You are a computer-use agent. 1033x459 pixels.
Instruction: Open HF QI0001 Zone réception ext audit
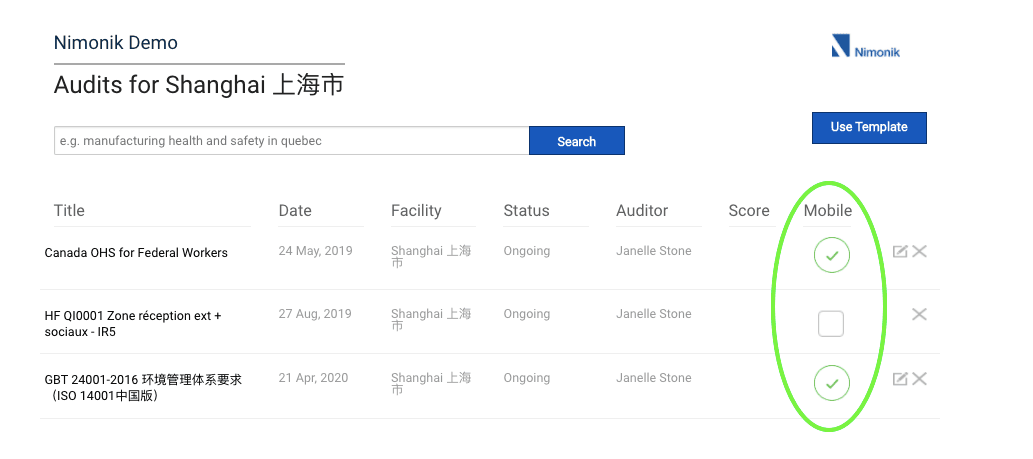pos(133,324)
